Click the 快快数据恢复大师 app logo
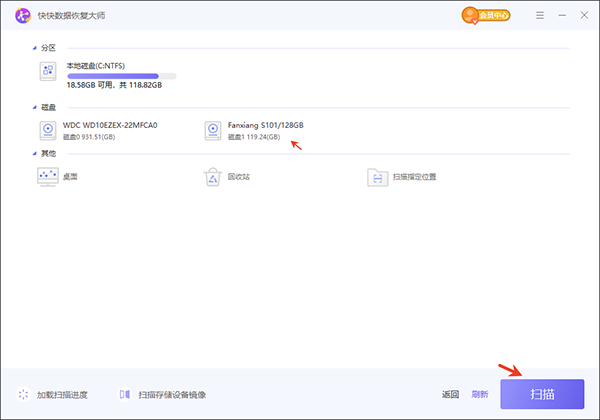Viewport: 600px width, 420px height. pos(23,15)
